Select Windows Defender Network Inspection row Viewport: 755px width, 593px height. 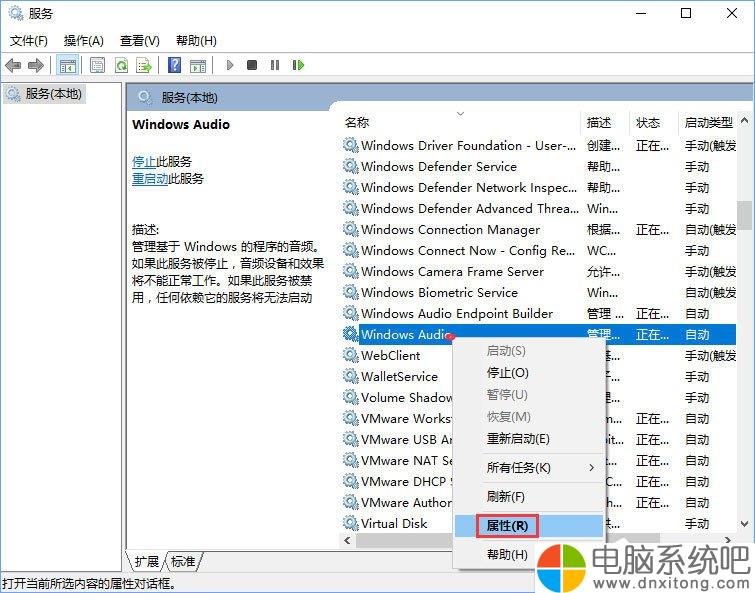pos(539,187)
